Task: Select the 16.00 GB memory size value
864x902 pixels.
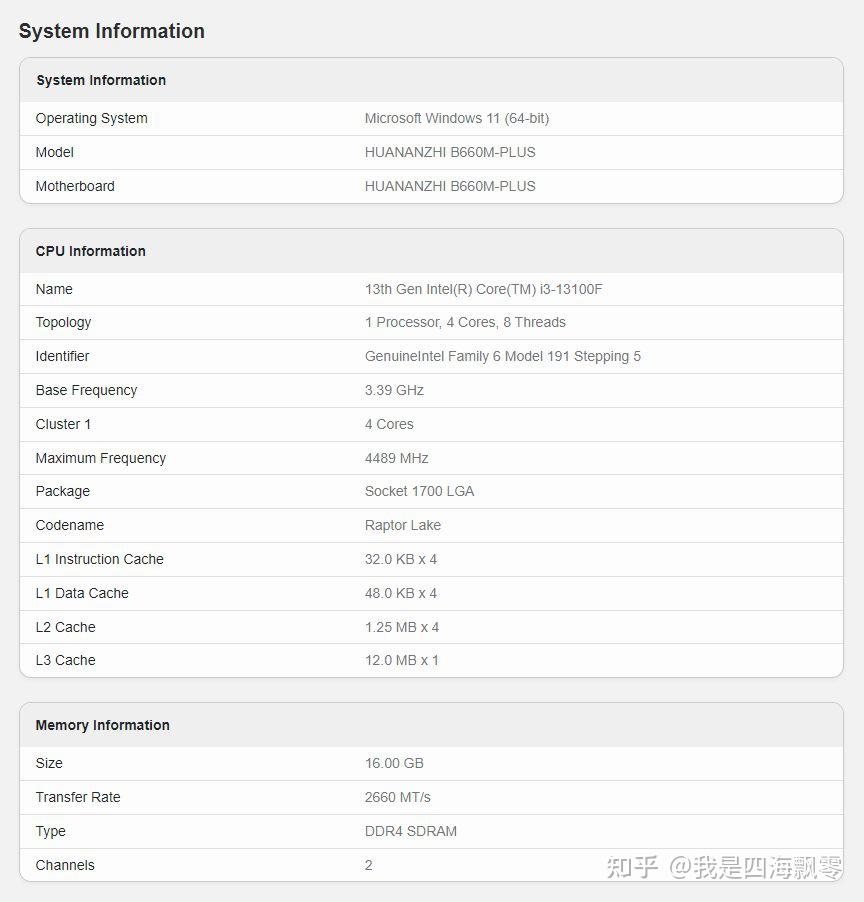Action: 394,763
